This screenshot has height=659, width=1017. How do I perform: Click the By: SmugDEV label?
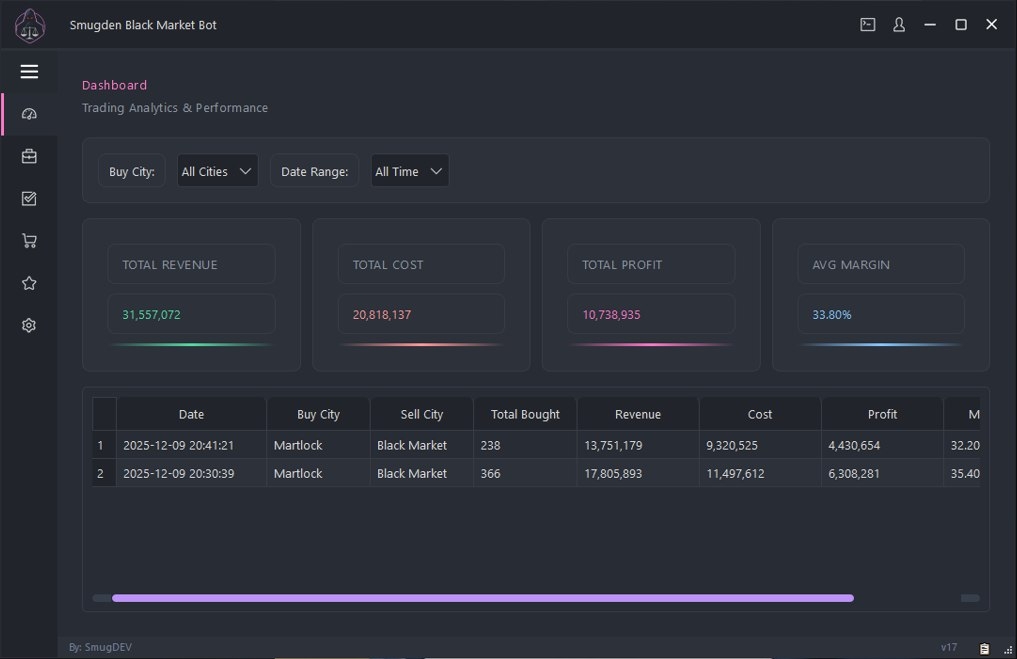pos(100,647)
